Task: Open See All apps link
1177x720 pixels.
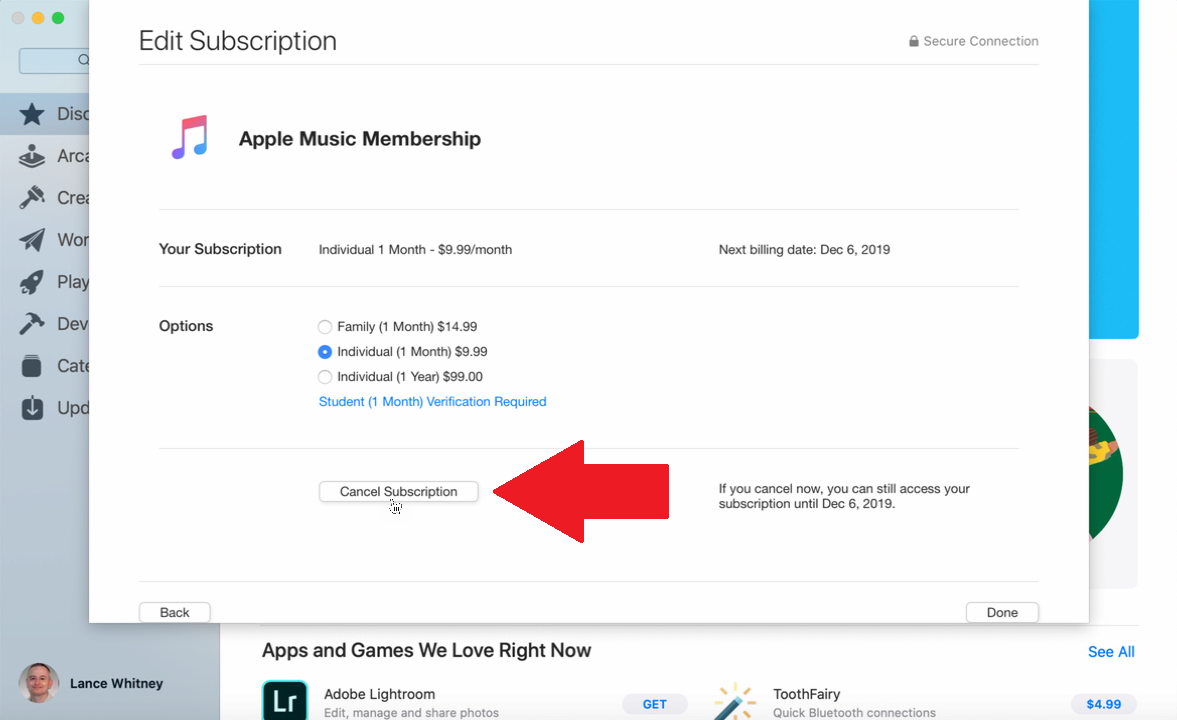Action: click(x=1111, y=652)
